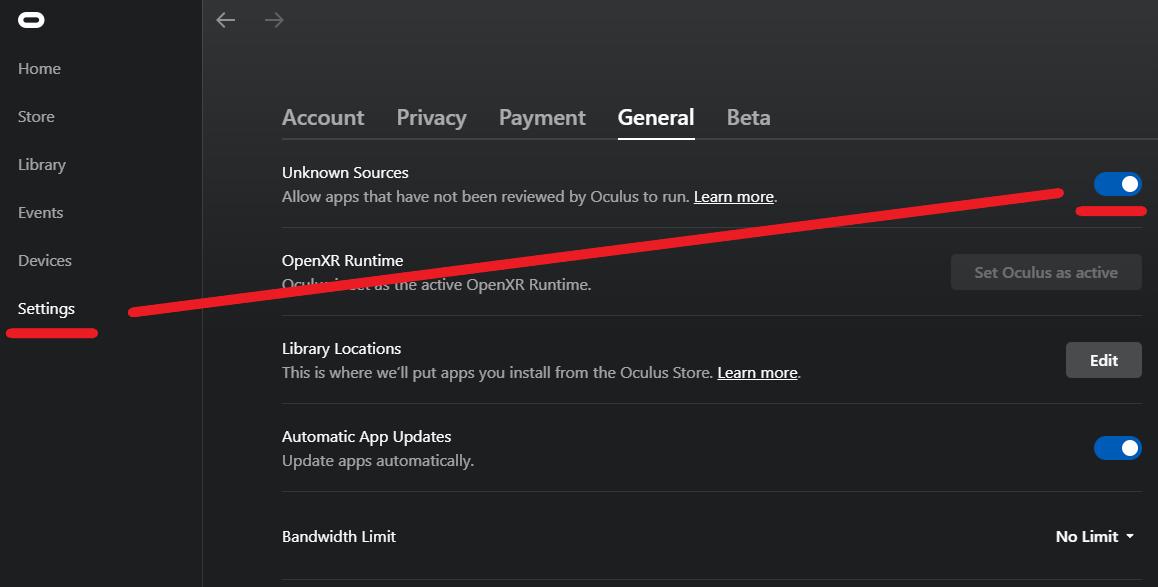Click the forward navigation arrow

coord(274,20)
